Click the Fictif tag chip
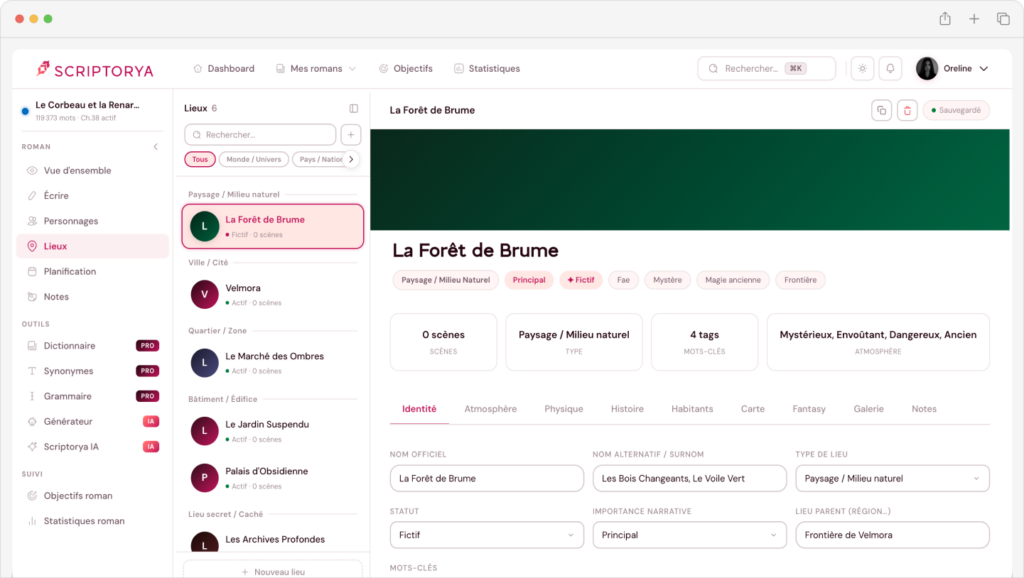 click(x=581, y=280)
